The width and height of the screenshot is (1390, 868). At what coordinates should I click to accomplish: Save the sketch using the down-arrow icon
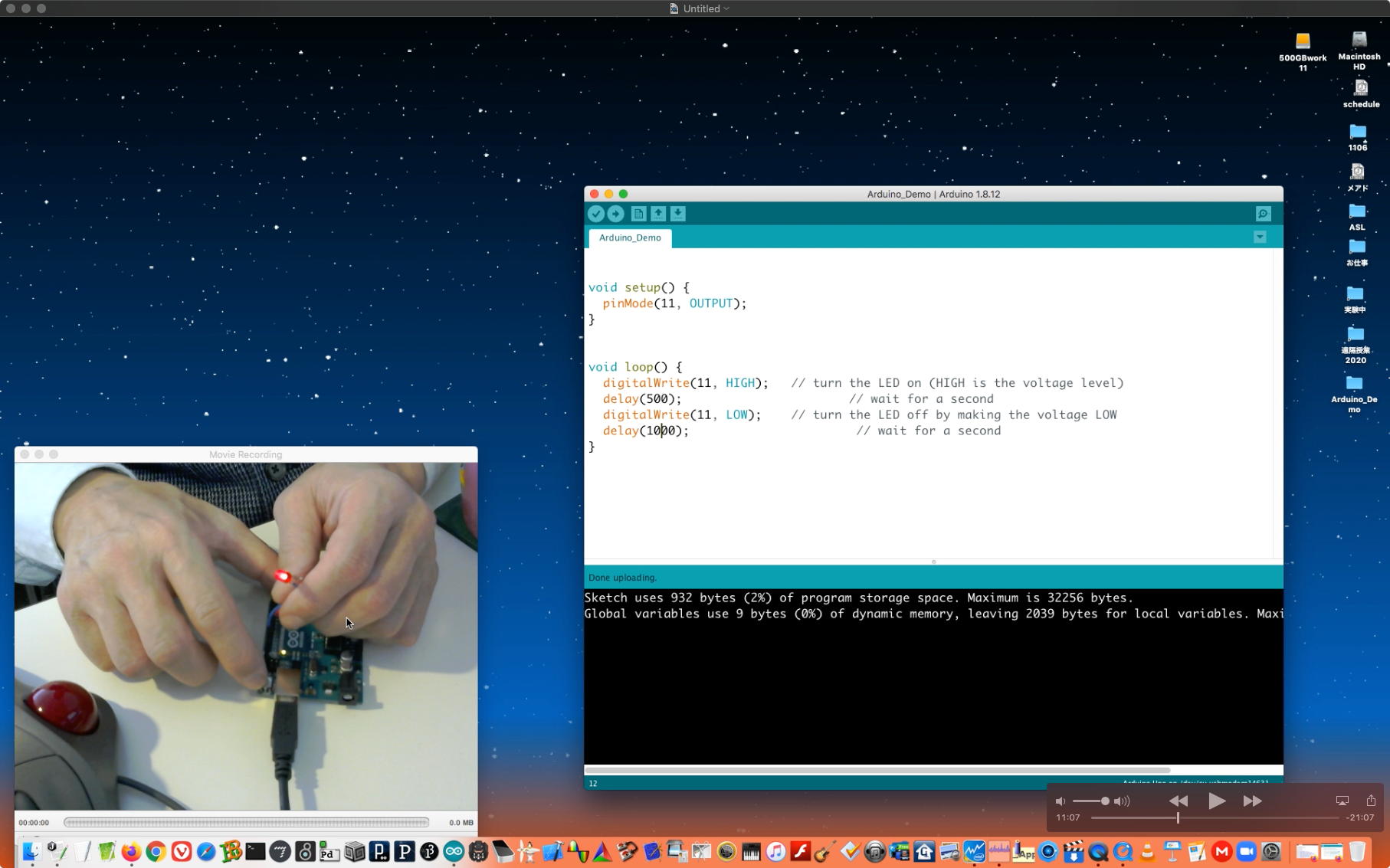(x=678, y=214)
